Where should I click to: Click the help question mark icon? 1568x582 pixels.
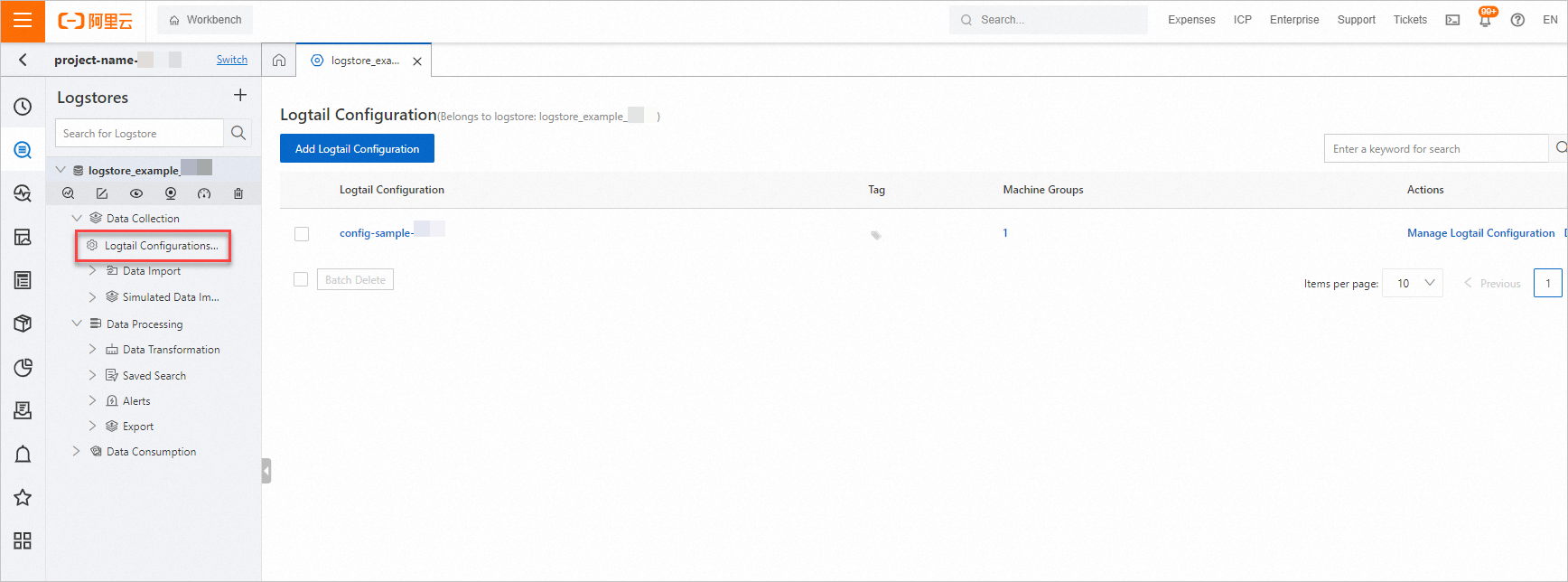coord(1517,20)
